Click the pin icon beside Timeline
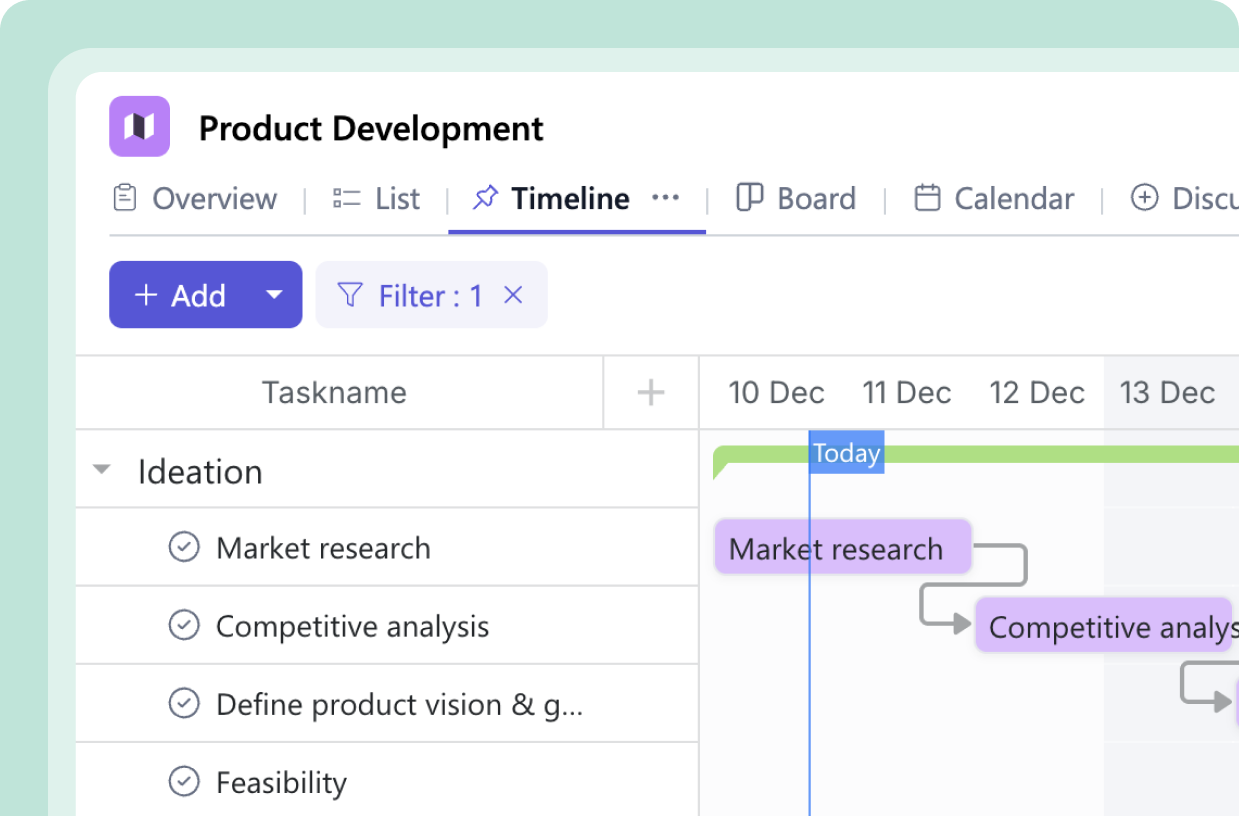The width and height of the screenshot is (1239, 816). pos(485,197)
